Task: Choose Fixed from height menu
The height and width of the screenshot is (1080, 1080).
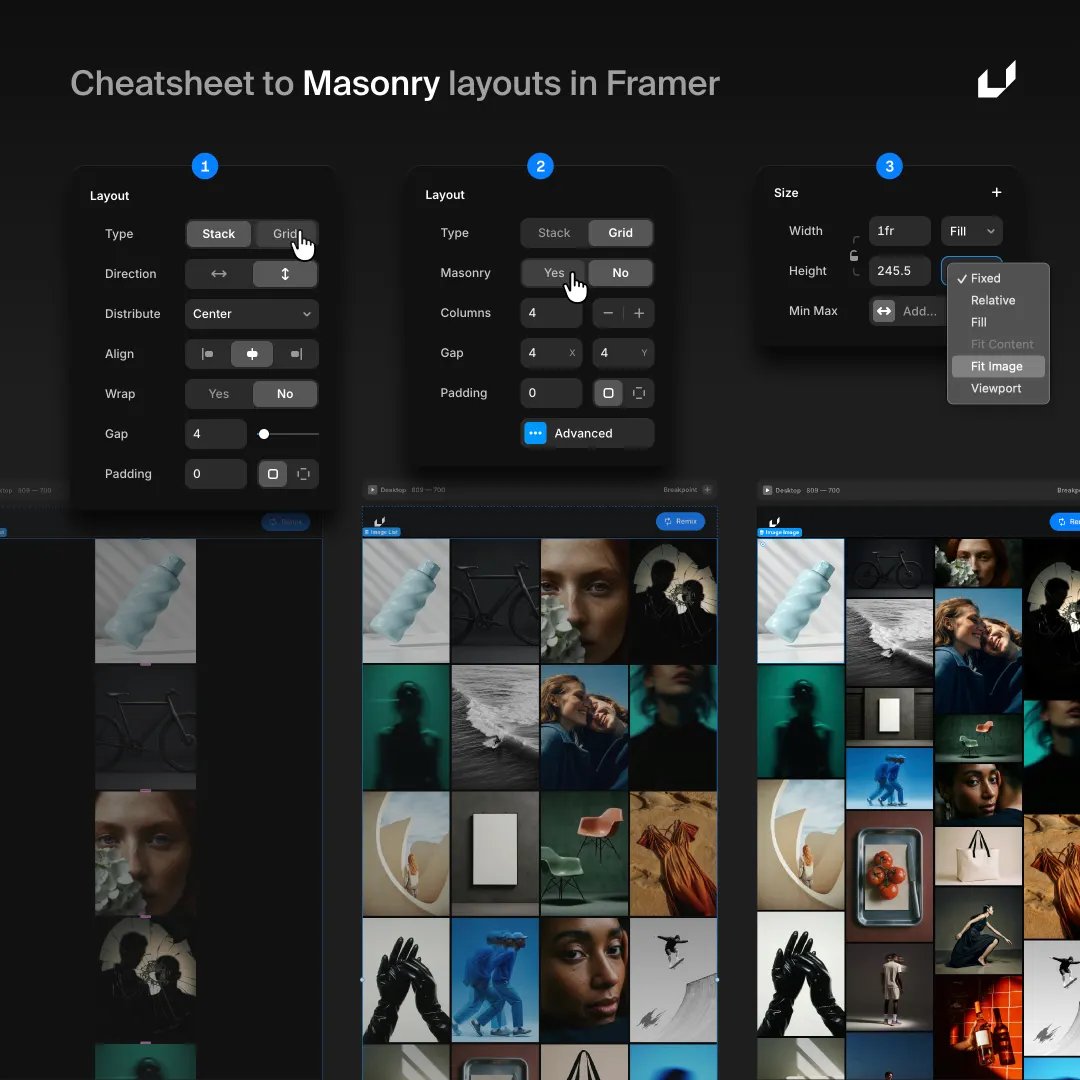Action: [998, 278]
